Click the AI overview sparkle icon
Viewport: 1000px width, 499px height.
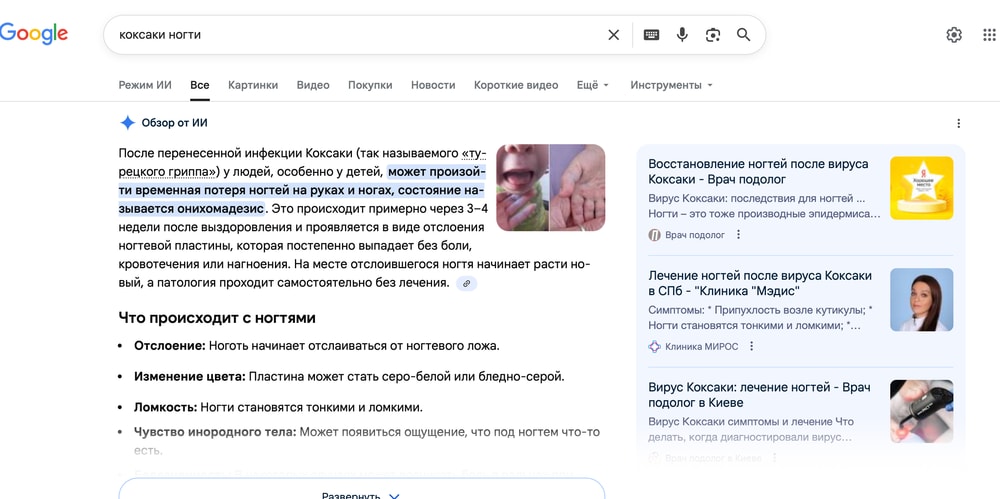[128, 123]
